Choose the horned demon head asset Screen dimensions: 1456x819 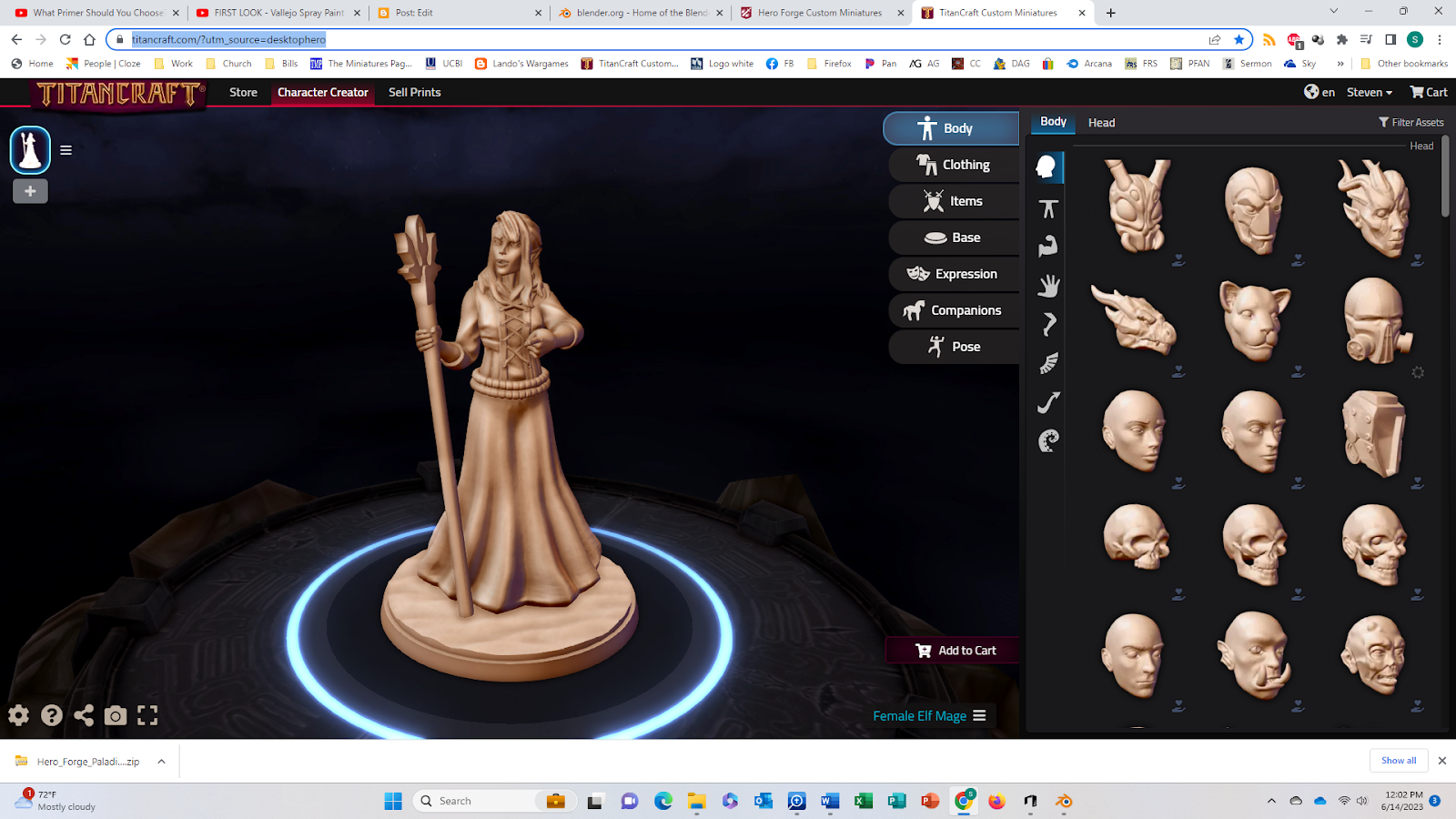1375,209
